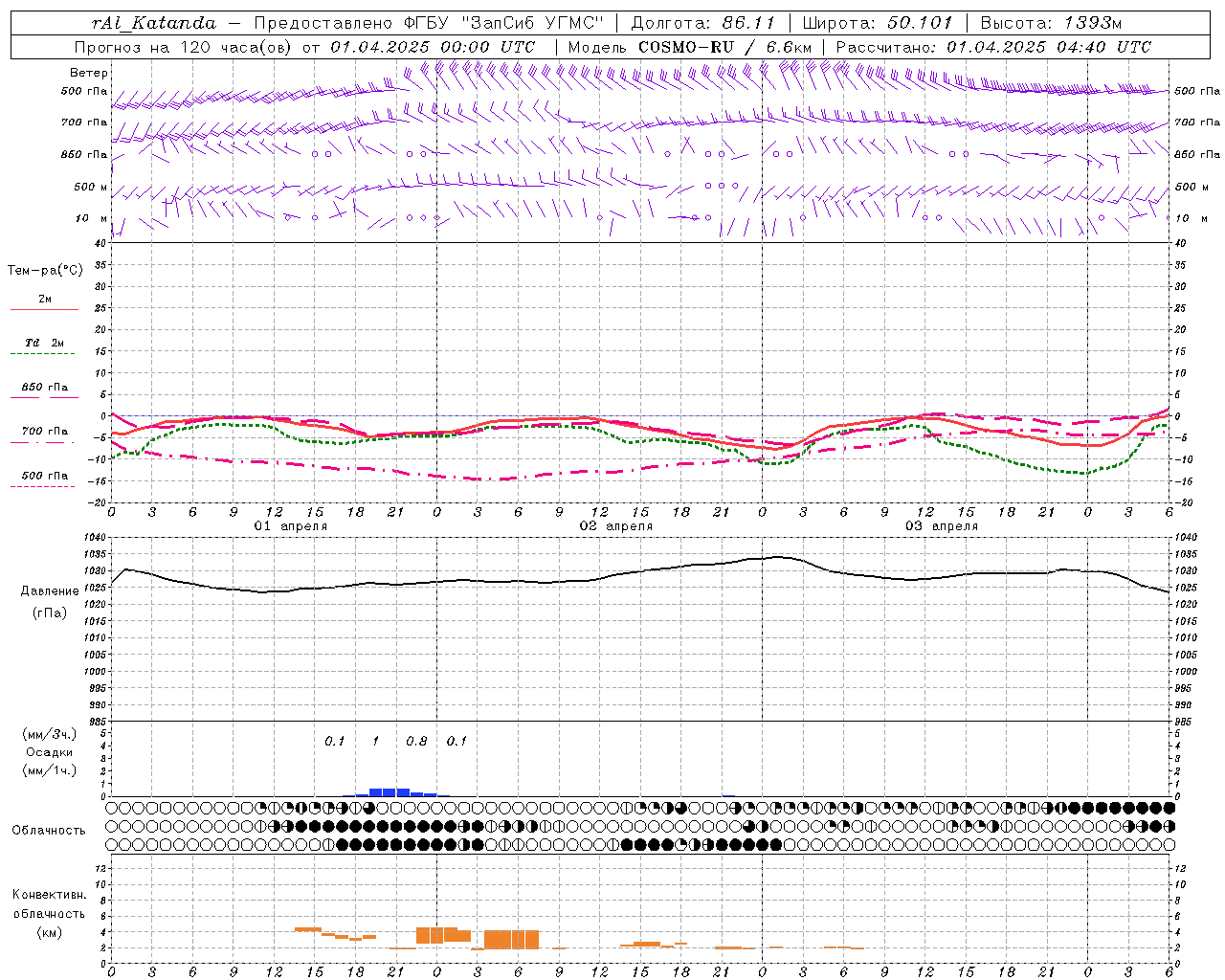Click the "Осадки" precipitation label
Image resolution: width=1225 pixels, height=980 pixels.
(50, 752)
